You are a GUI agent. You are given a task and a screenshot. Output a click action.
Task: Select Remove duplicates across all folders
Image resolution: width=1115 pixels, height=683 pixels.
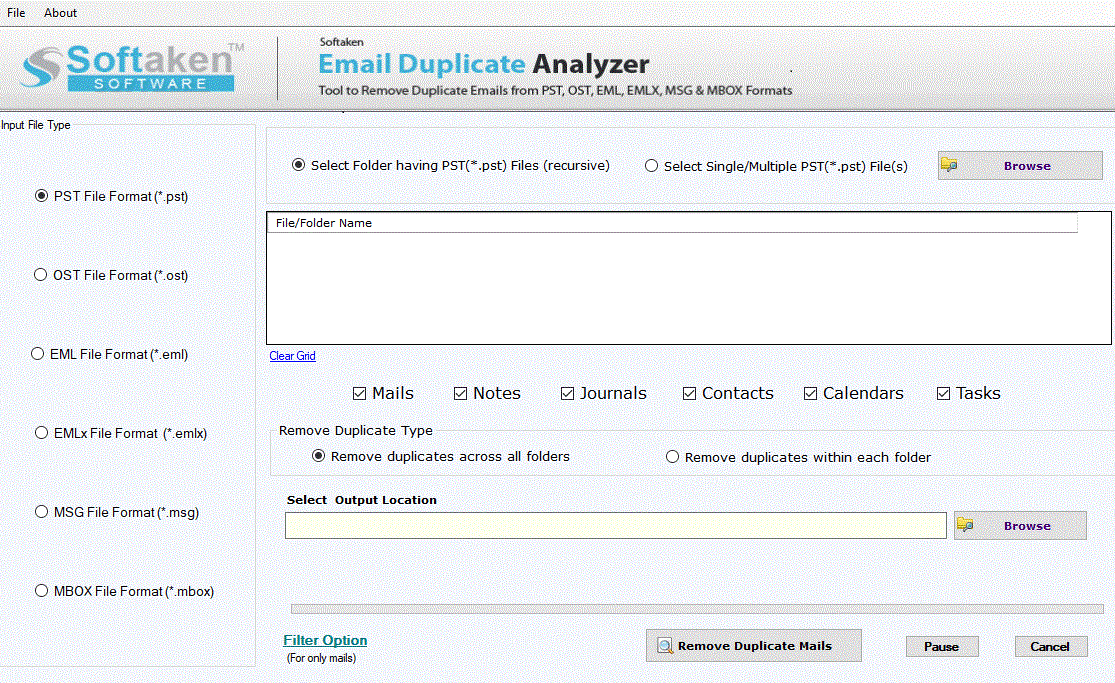coord(319,456)
